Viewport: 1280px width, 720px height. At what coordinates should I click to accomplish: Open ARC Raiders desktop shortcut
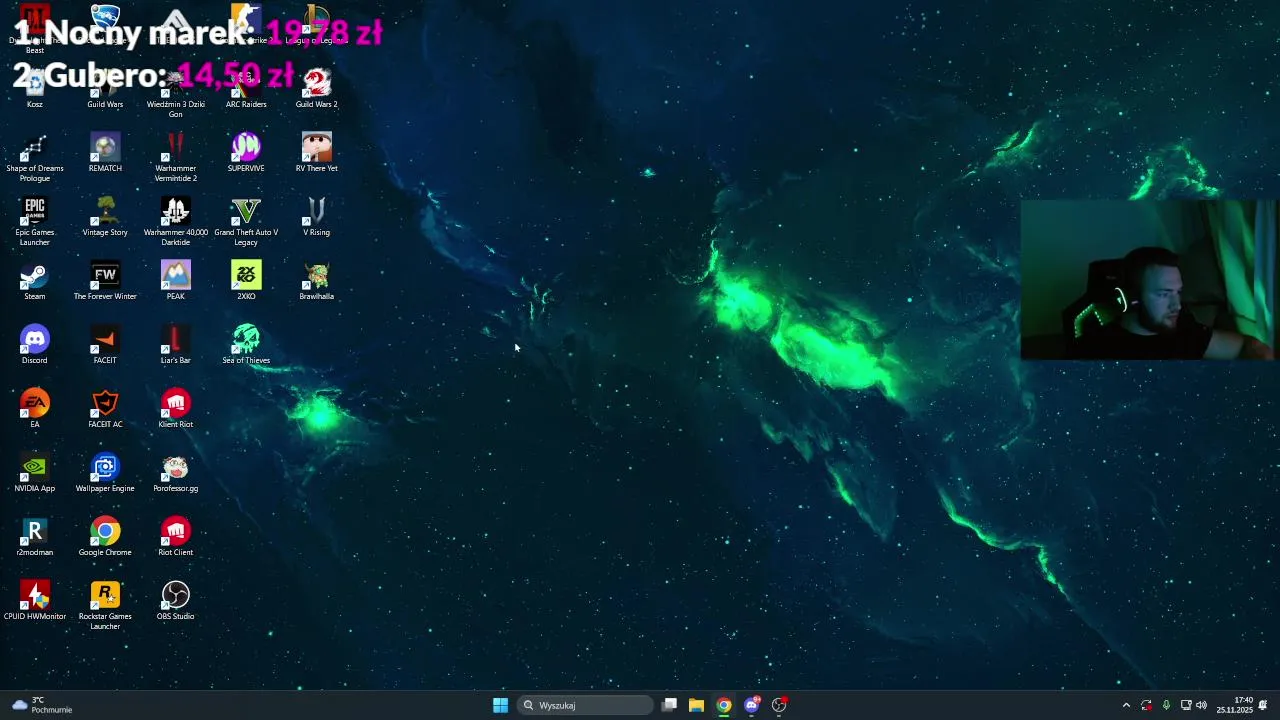point(246,88)
